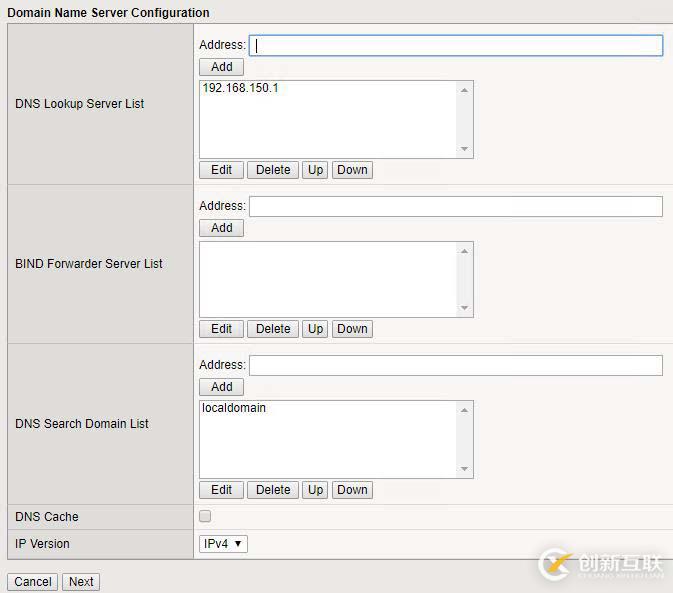Add address to BIND Forwarder Server List
The width and height of the screenshot is (673, 593).
coord(221,228)
